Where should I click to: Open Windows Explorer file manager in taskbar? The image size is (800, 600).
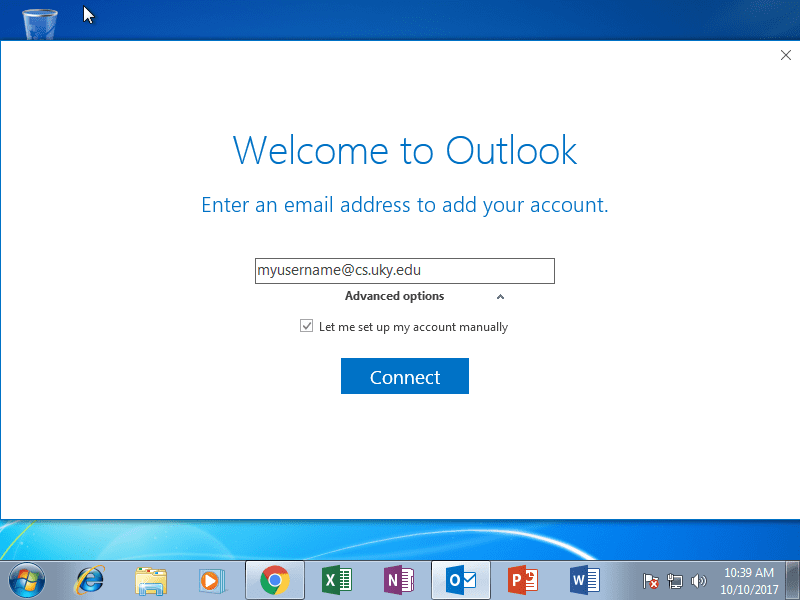[x=151, y=581]
